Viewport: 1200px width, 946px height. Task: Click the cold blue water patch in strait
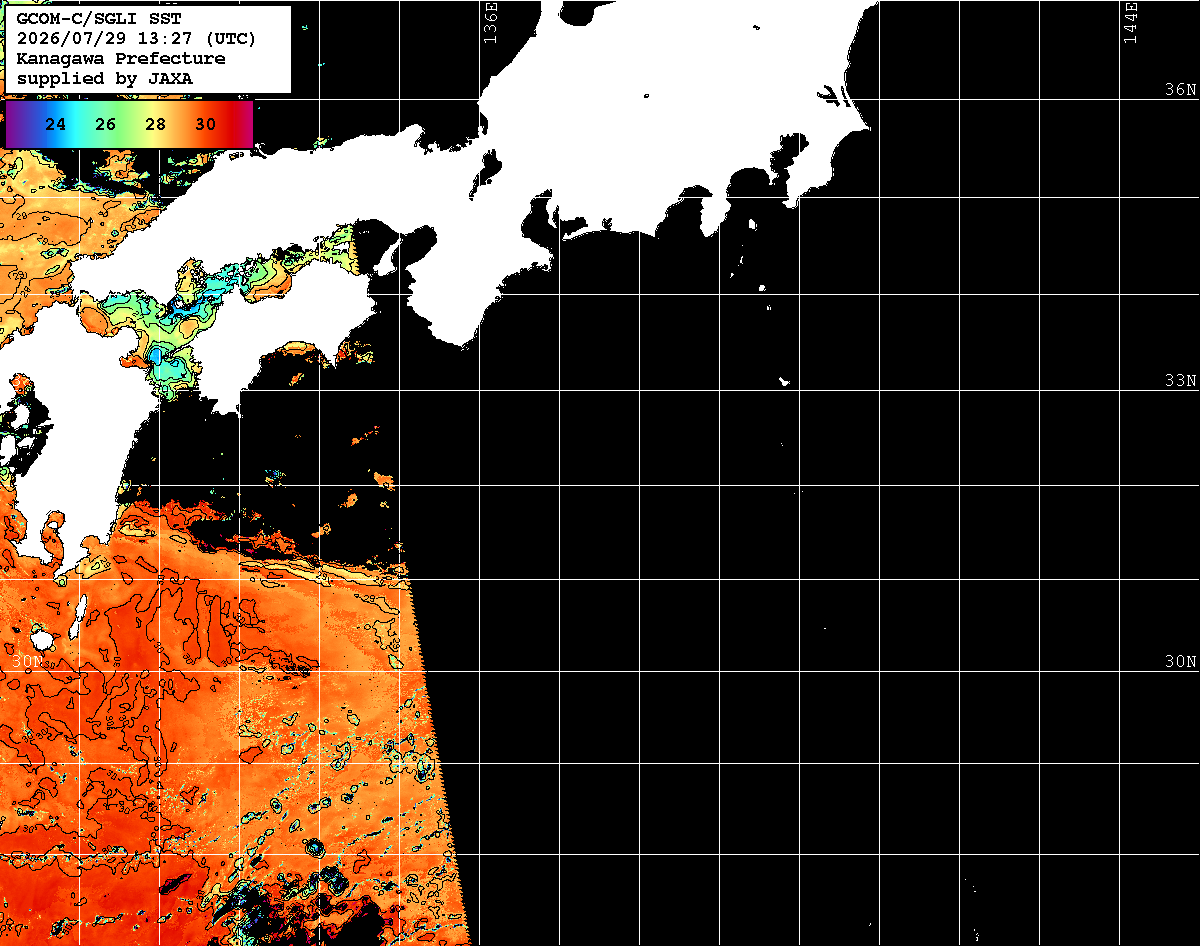click(159, 358)
